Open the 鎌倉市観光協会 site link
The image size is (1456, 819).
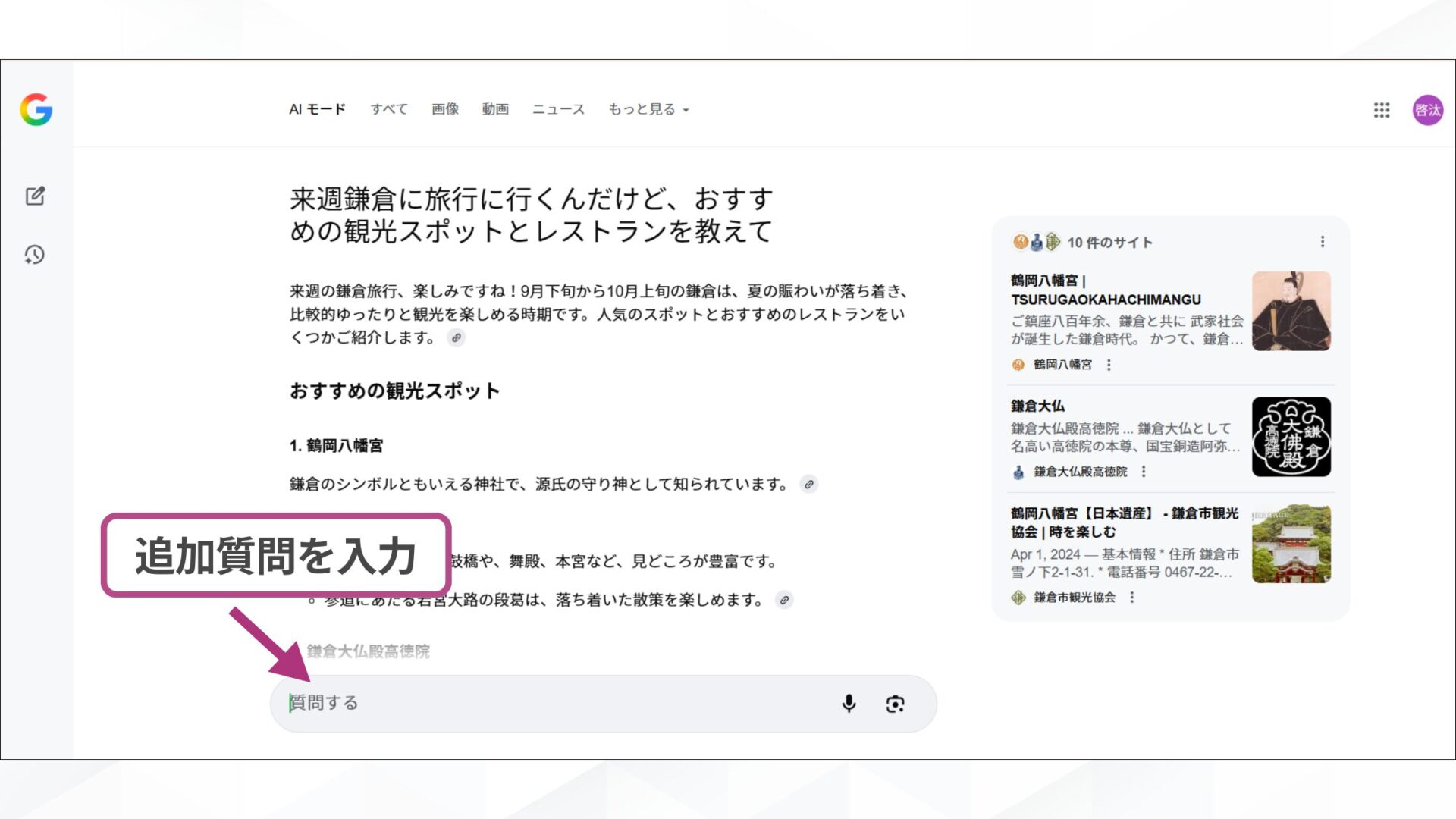[1075, 598]
